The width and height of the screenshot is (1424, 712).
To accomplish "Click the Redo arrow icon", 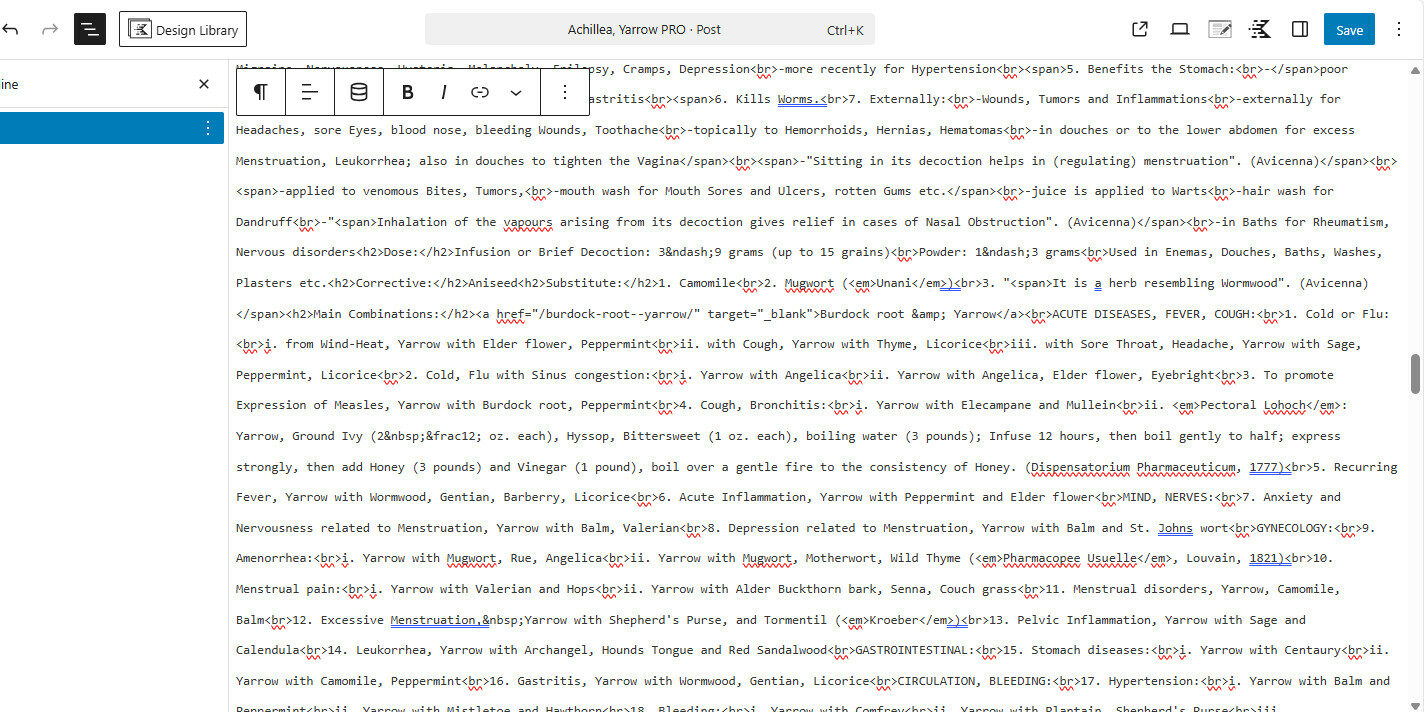I will (50, 29).
